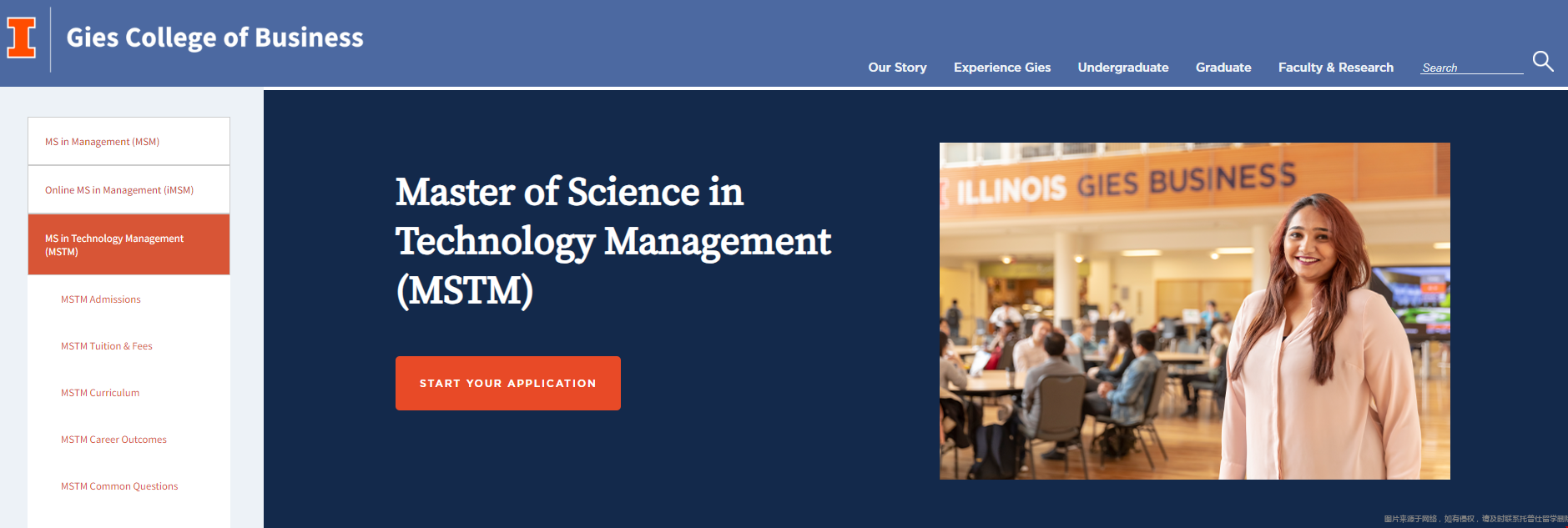1568x528 pixels.
Task: Click the student photo in the hero banner
Action: tap(1195, 311)
